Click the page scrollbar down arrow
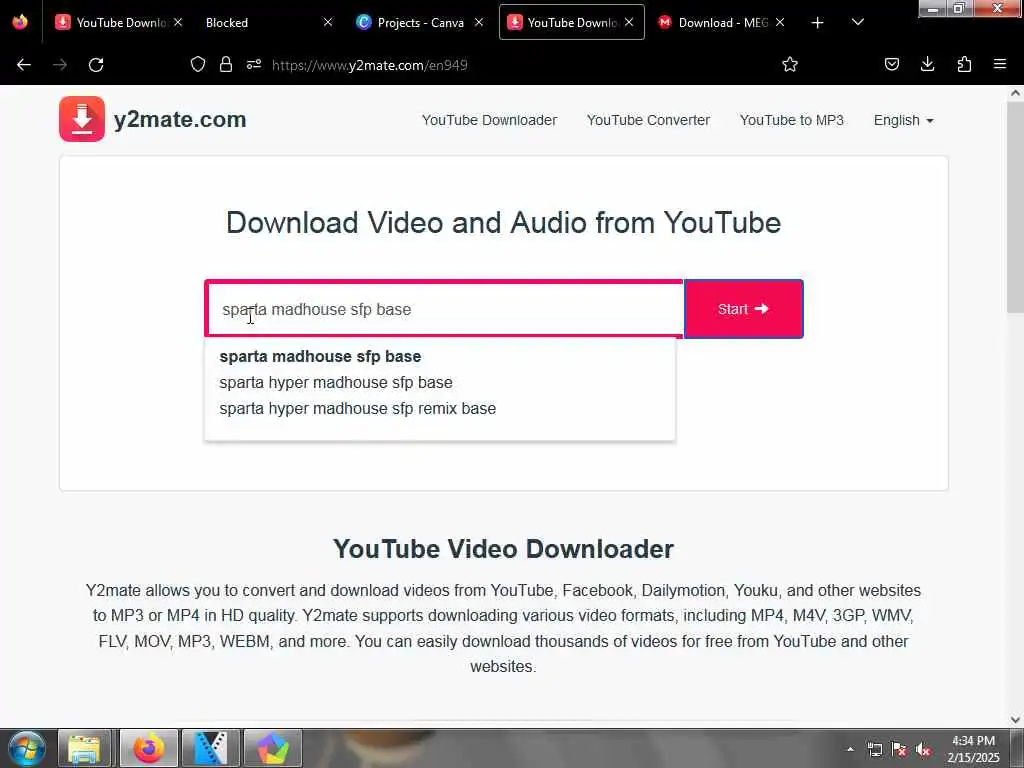 pyautogui.click(x=1016, y=720)
